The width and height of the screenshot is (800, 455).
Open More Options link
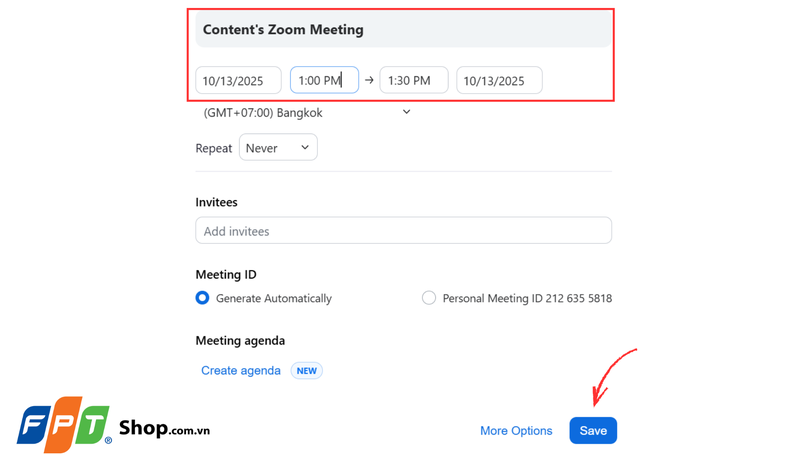pyautogui.click(x=516, y=431)
